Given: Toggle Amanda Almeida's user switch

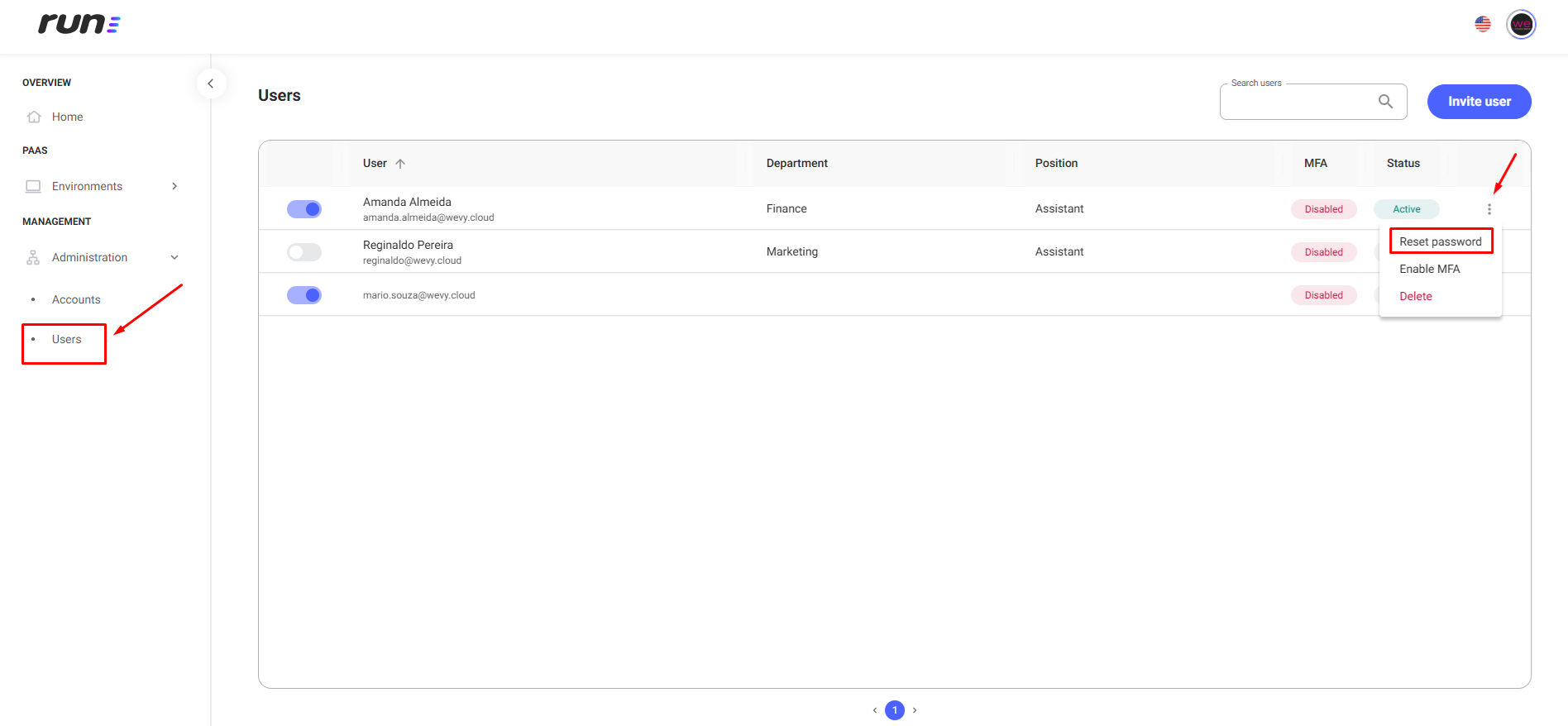Looking at the screenshot, I should (304, 209).
